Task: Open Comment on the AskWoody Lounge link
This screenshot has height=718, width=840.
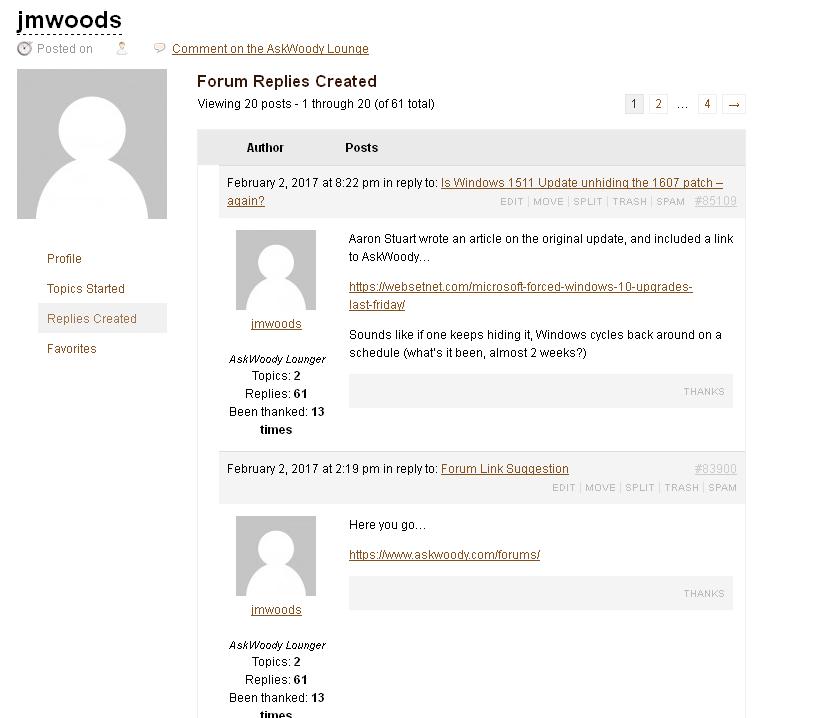Action: [270, 49]
